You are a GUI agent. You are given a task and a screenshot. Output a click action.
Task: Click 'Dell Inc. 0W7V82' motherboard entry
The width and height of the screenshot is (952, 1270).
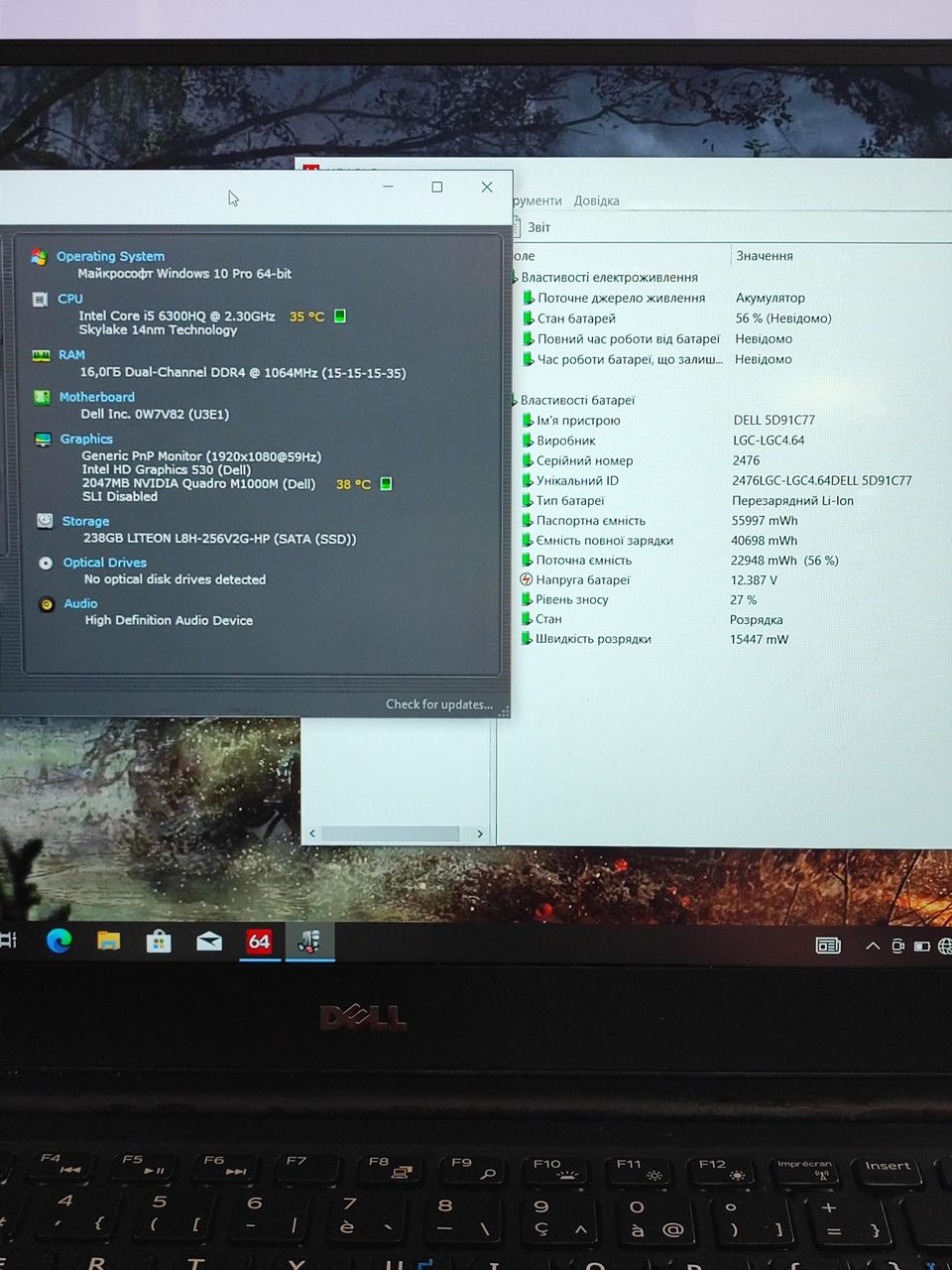click(155, 414)
